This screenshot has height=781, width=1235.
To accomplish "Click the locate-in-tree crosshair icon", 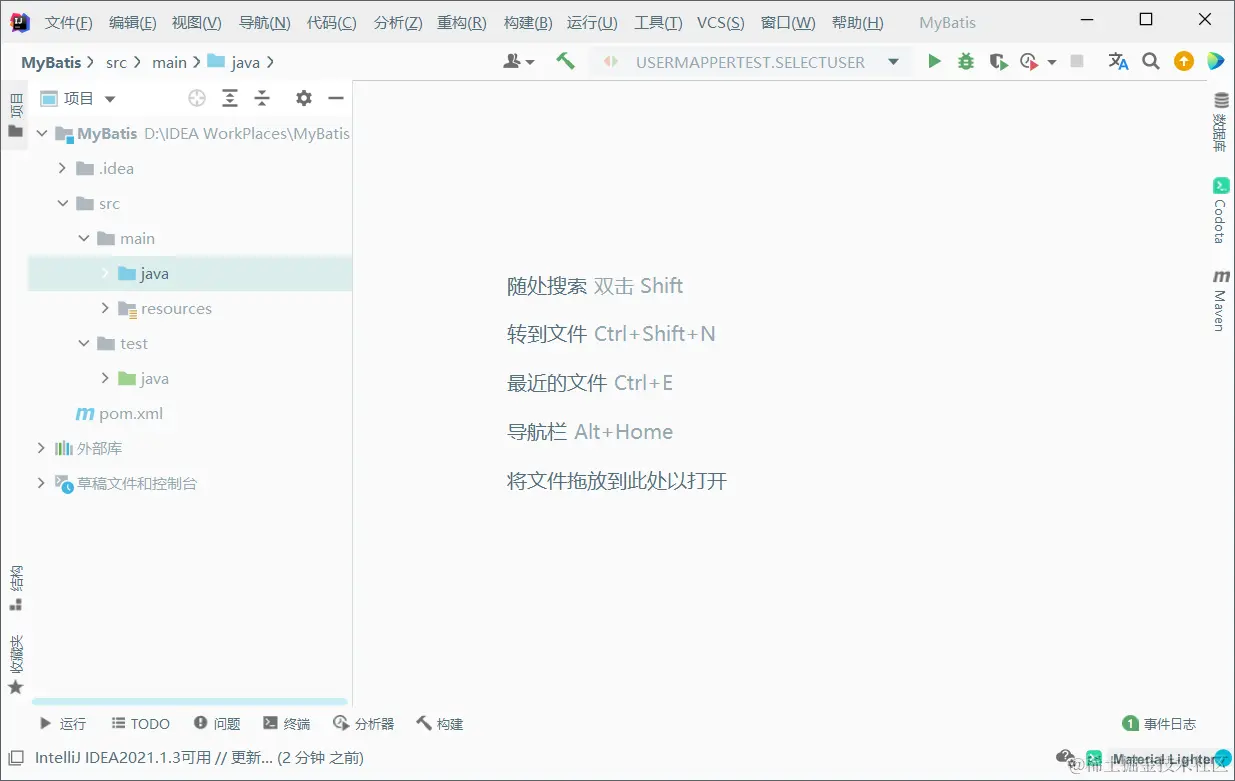I will (x=197, y=98).
